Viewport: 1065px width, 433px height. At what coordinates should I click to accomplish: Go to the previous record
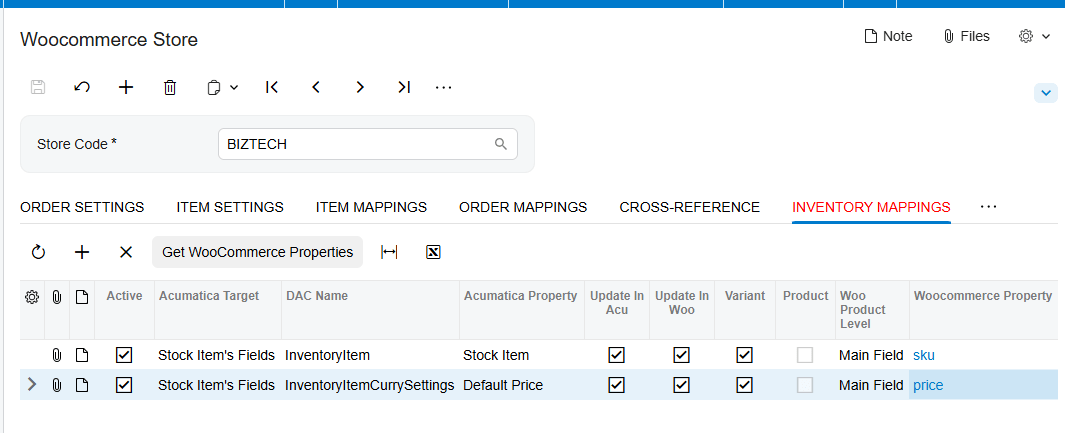(x=316, y=87)
